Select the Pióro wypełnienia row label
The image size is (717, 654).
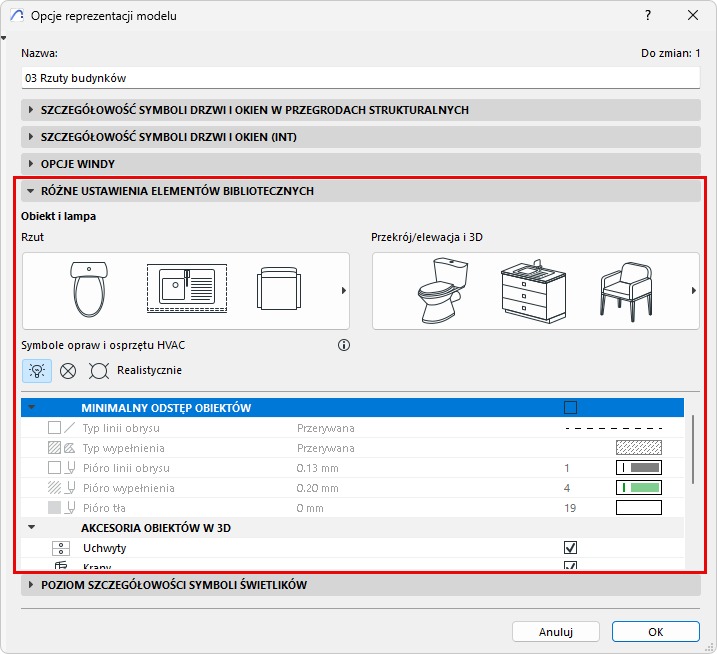pyautogui.click(x=129, y=488)
